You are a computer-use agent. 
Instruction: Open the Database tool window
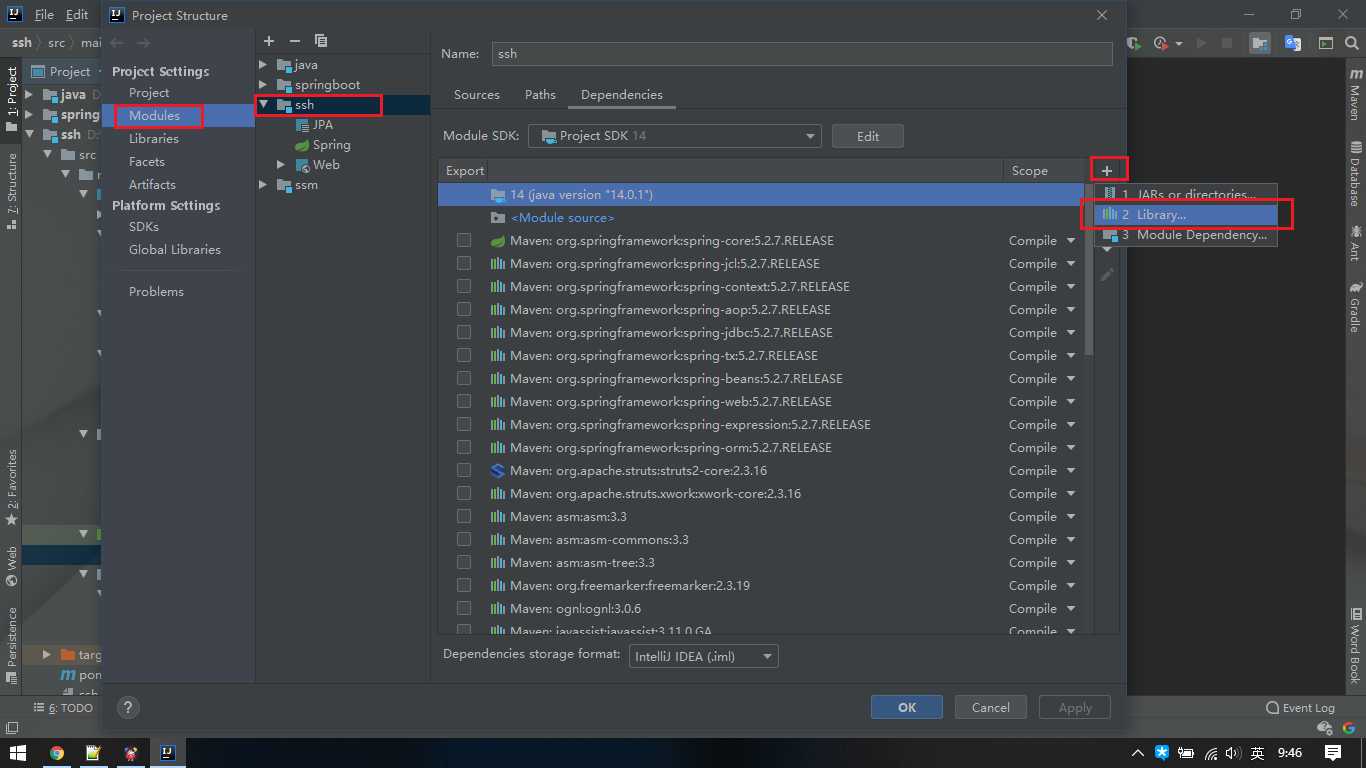coord(1355,174)
